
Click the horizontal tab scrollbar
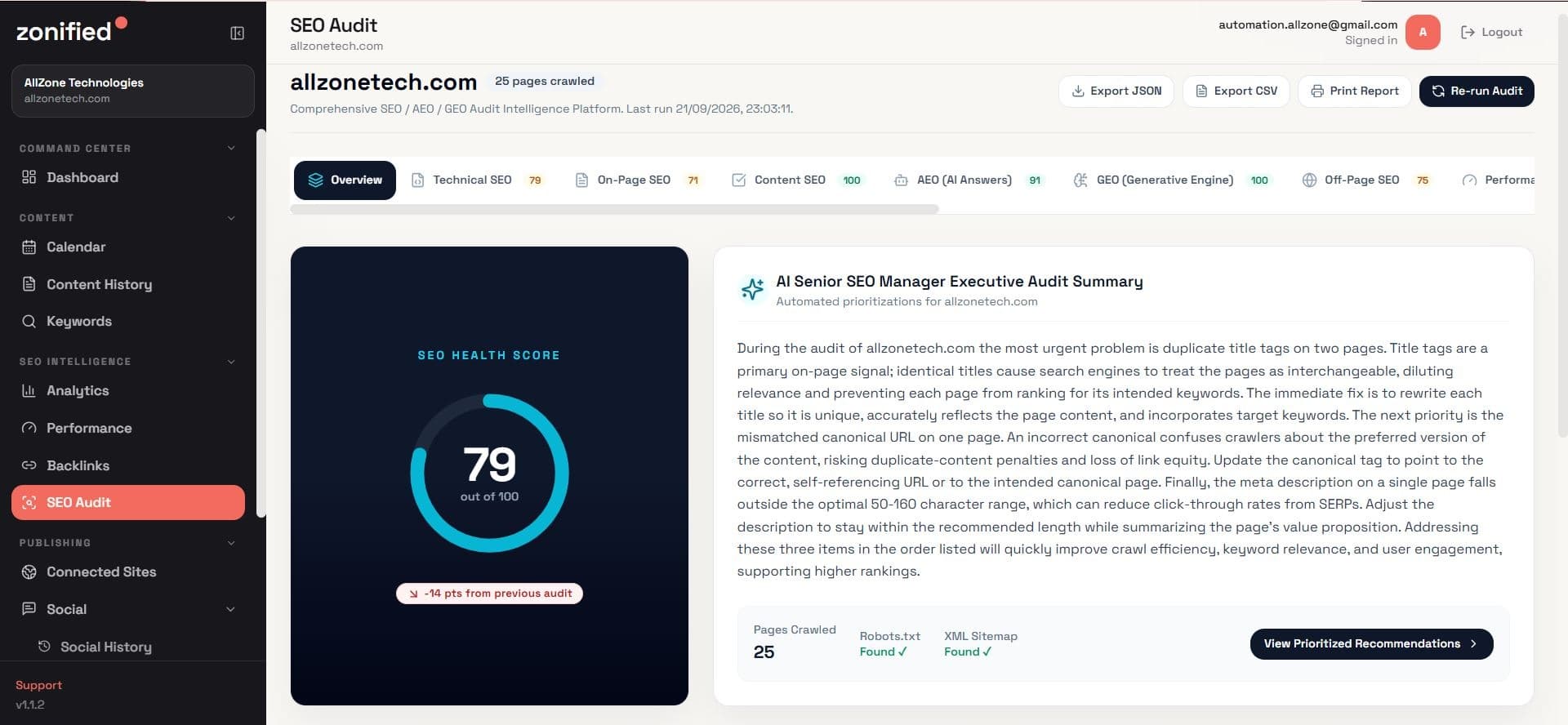tap(614, 210)
